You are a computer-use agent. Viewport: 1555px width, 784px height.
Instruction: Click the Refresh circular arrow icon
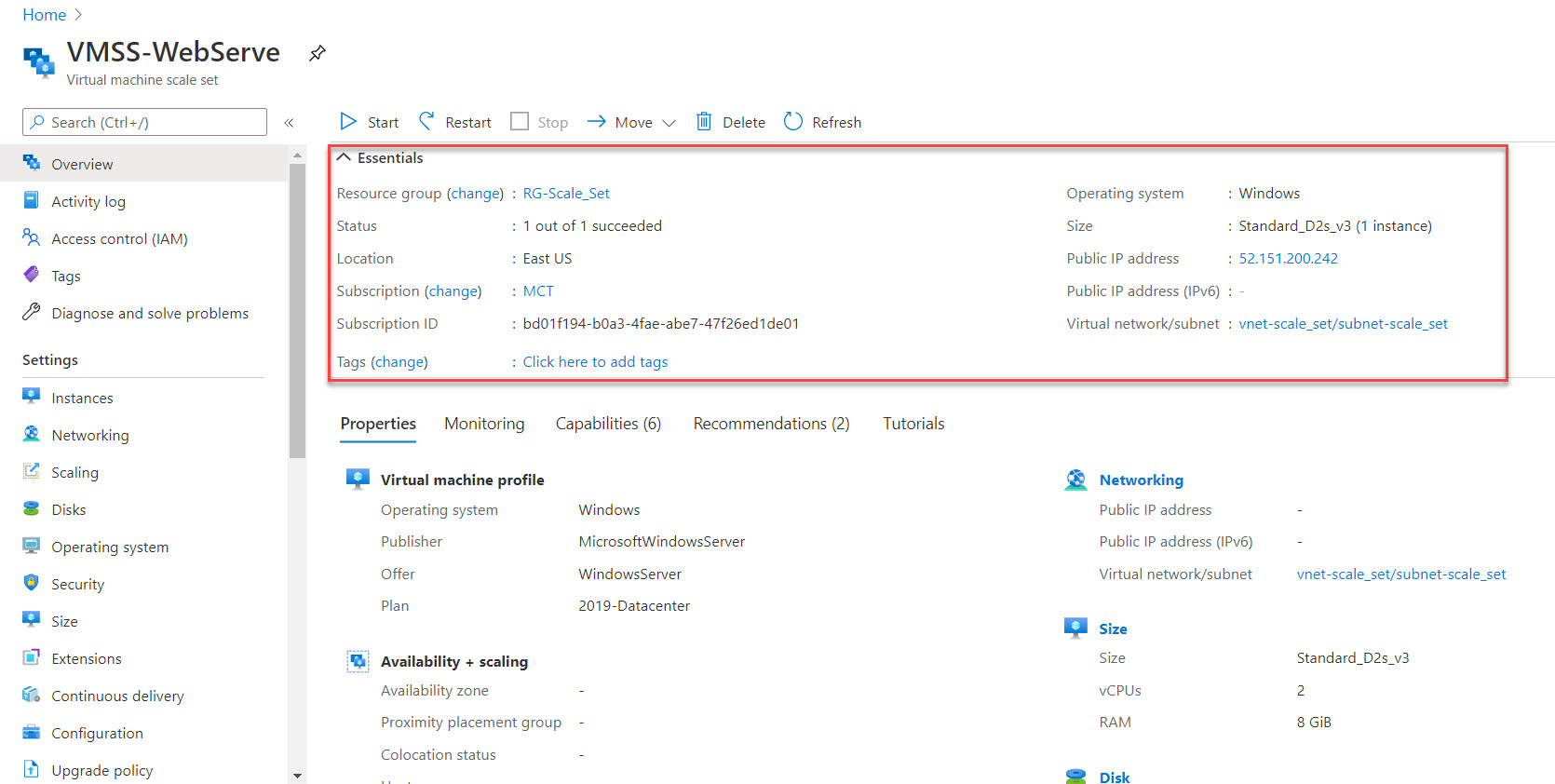[793, 122]
